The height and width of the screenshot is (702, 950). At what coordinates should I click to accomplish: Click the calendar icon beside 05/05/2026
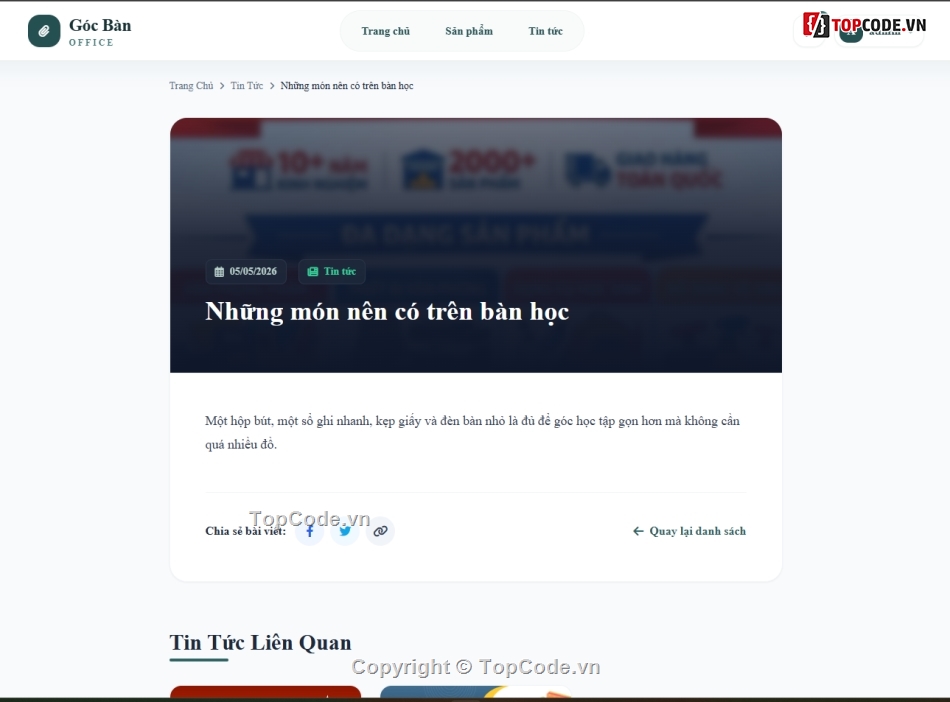click(219, 271)
